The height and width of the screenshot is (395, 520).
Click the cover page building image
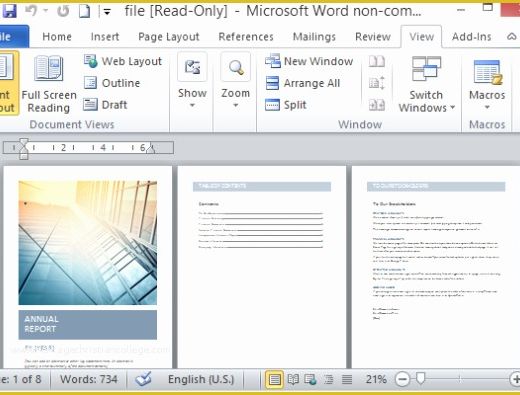88,243
